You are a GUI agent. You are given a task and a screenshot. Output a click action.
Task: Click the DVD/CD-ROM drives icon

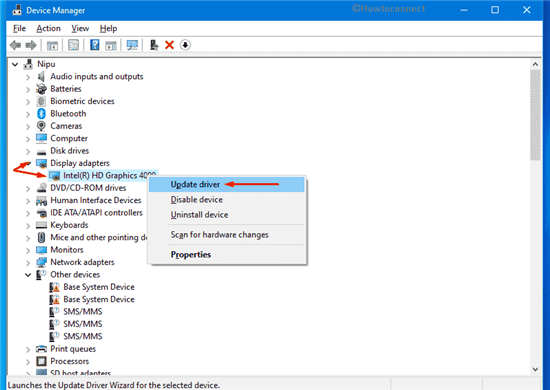41,188
